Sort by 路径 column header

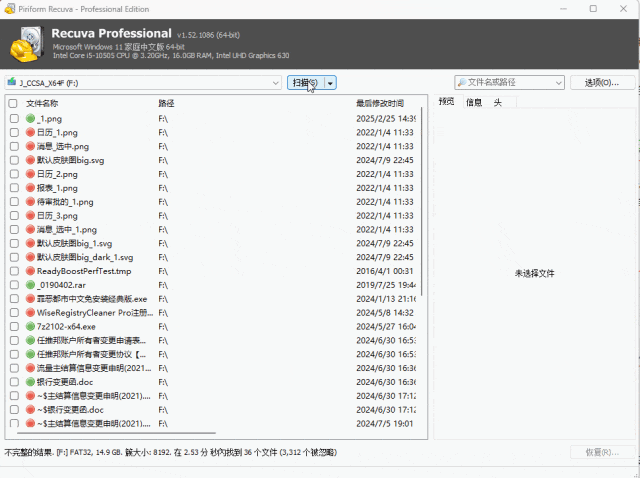tap(166, 103)
